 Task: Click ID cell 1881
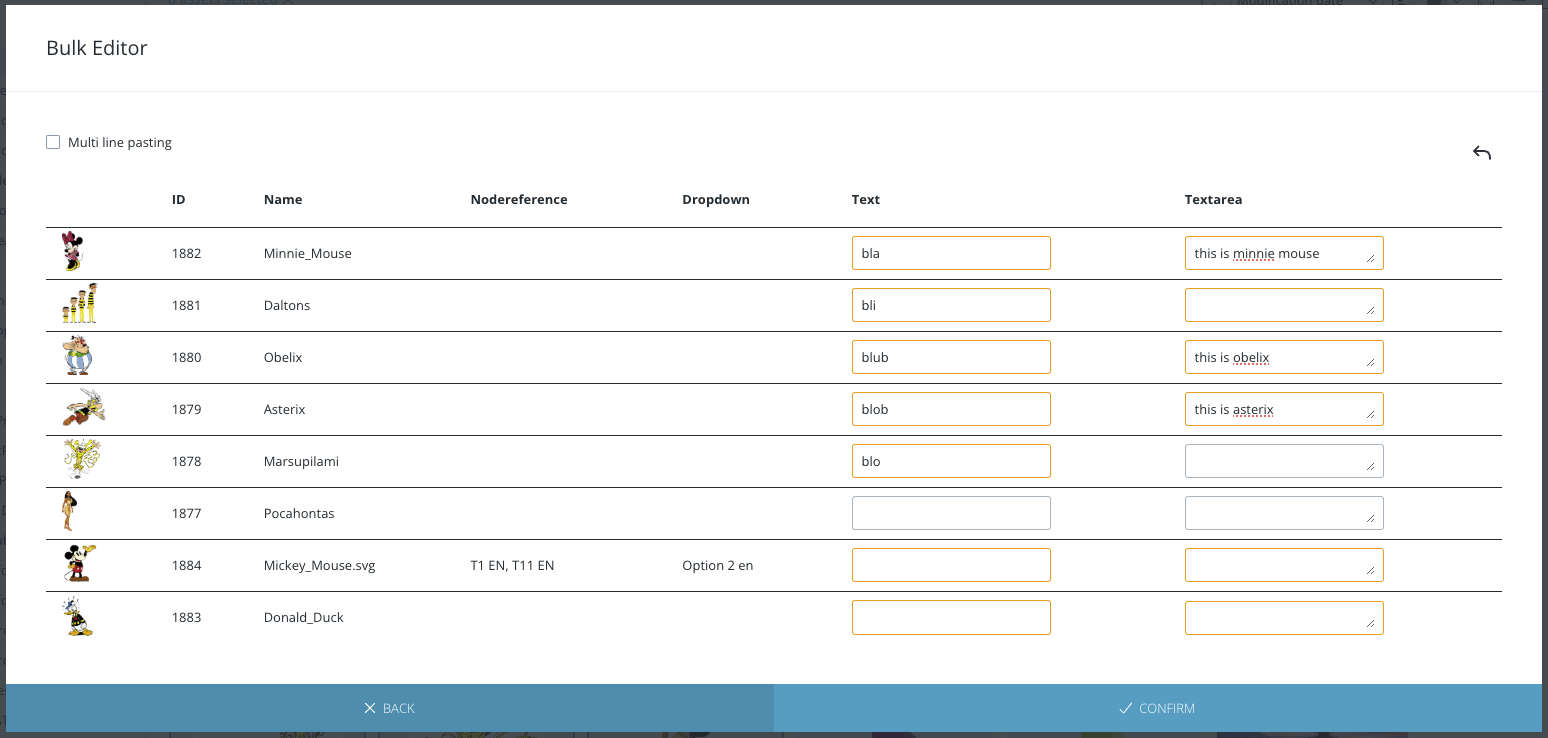tap(186, 305)
